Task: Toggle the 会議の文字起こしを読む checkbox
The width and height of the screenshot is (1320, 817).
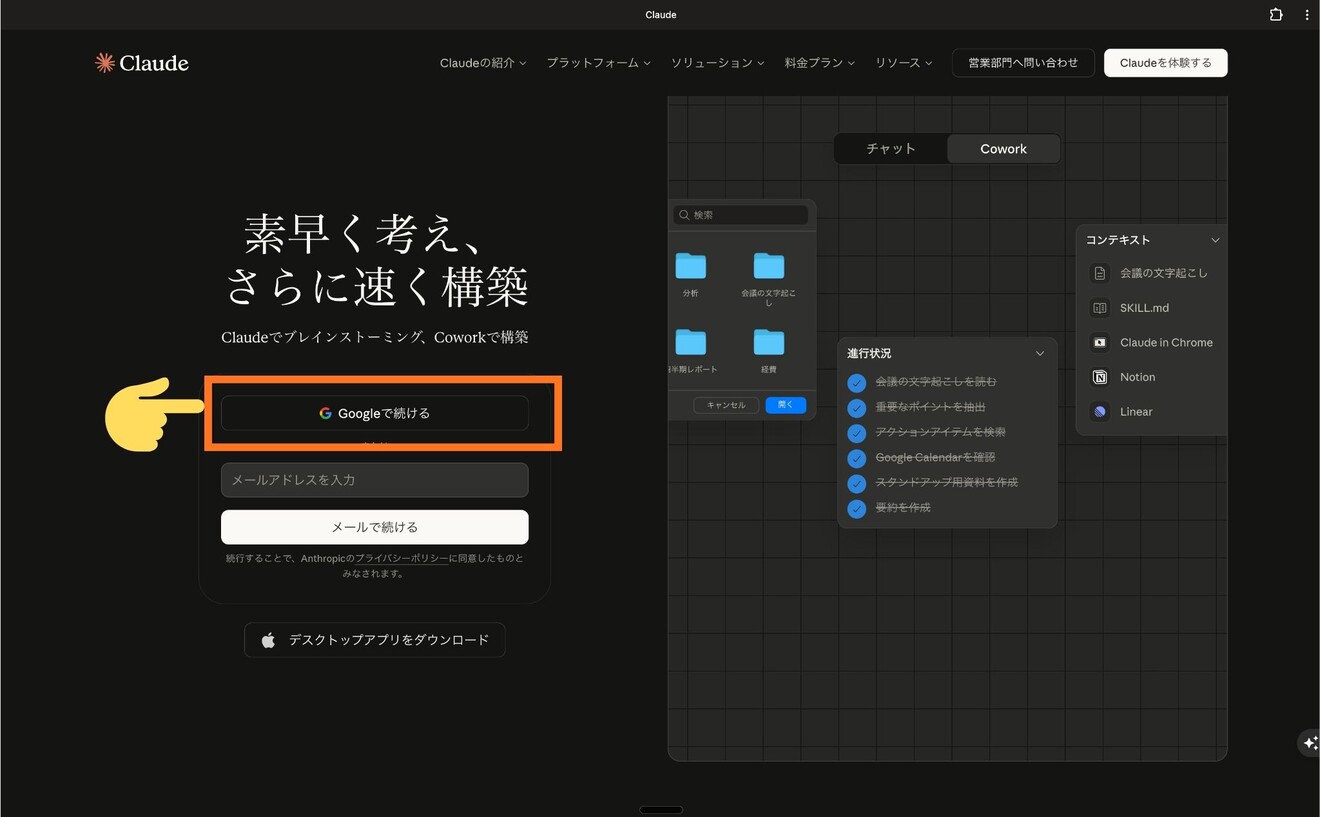Action: point(856,383)
